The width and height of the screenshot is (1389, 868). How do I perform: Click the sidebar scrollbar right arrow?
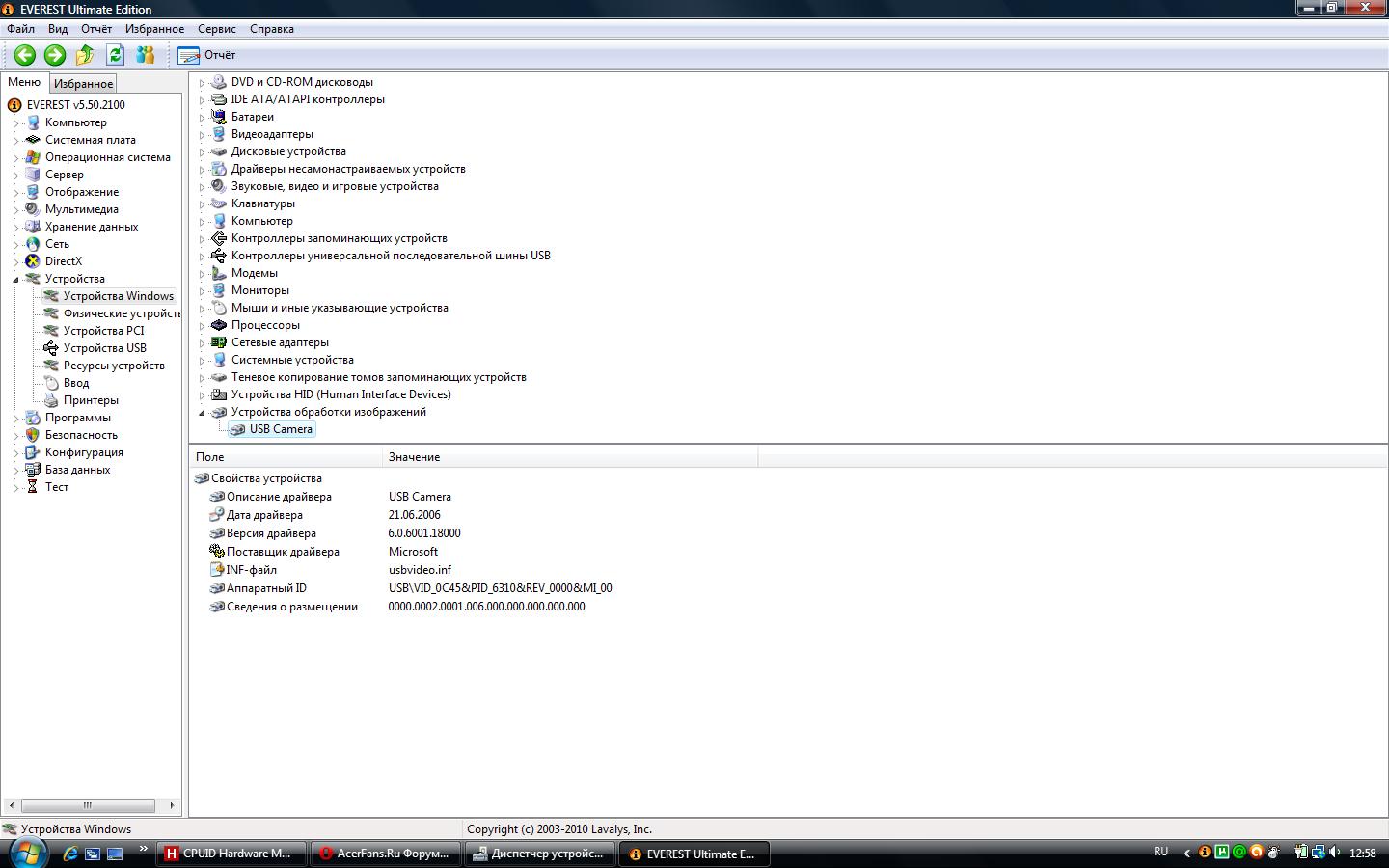tap(172, 805)
